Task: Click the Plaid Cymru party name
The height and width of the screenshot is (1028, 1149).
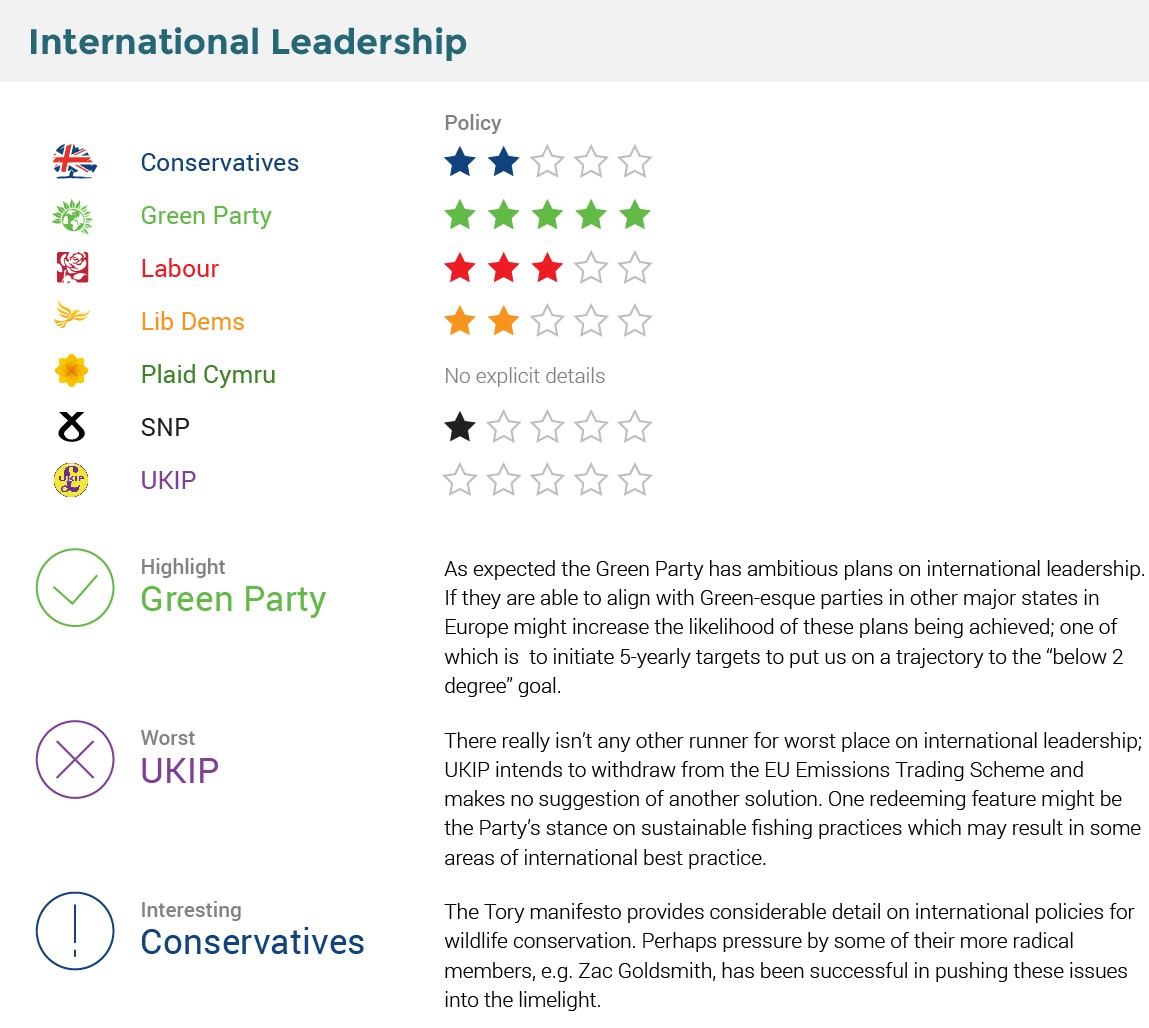Action: point(207,375)
